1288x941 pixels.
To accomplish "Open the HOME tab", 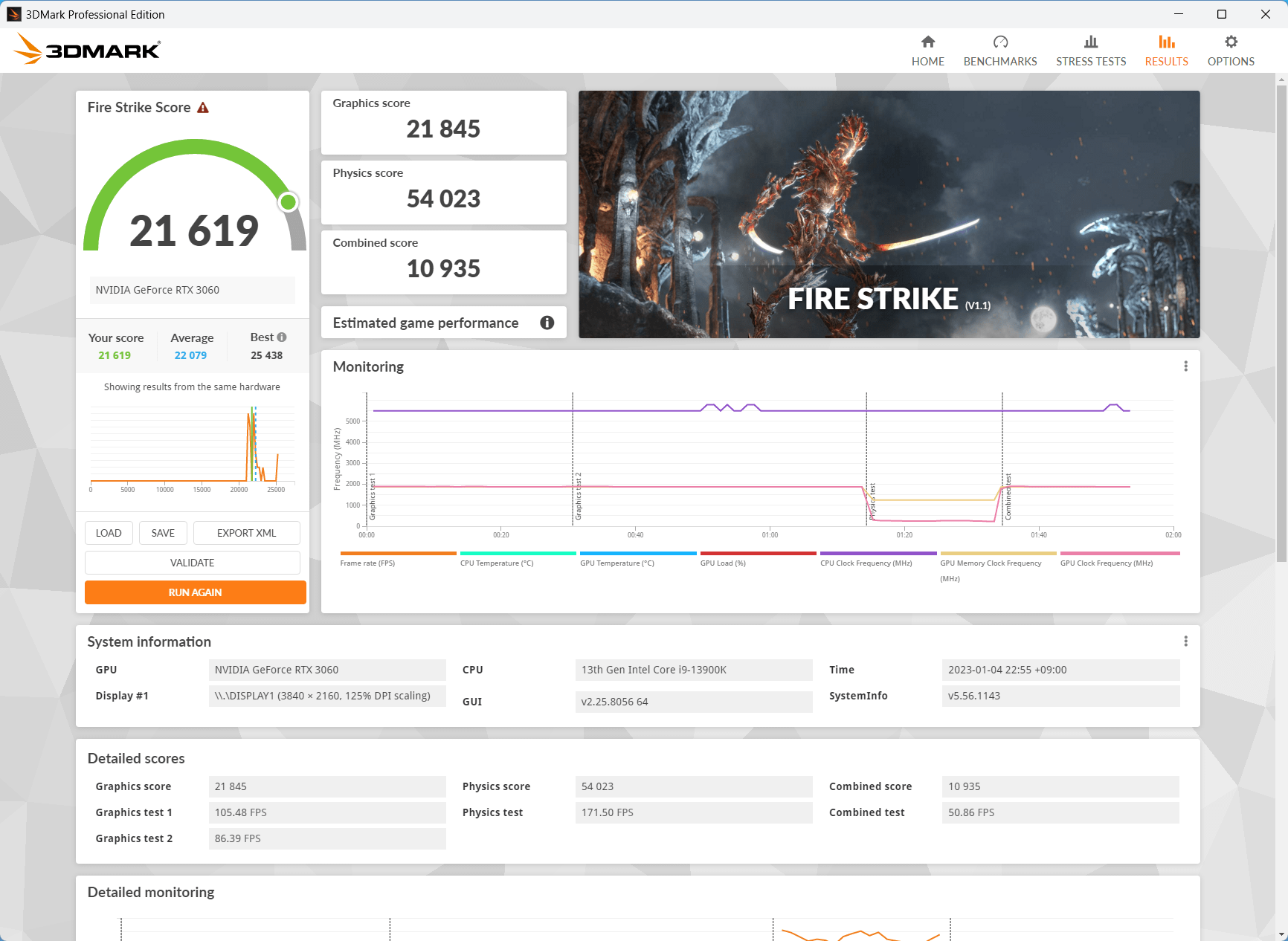I will (927, 51).
